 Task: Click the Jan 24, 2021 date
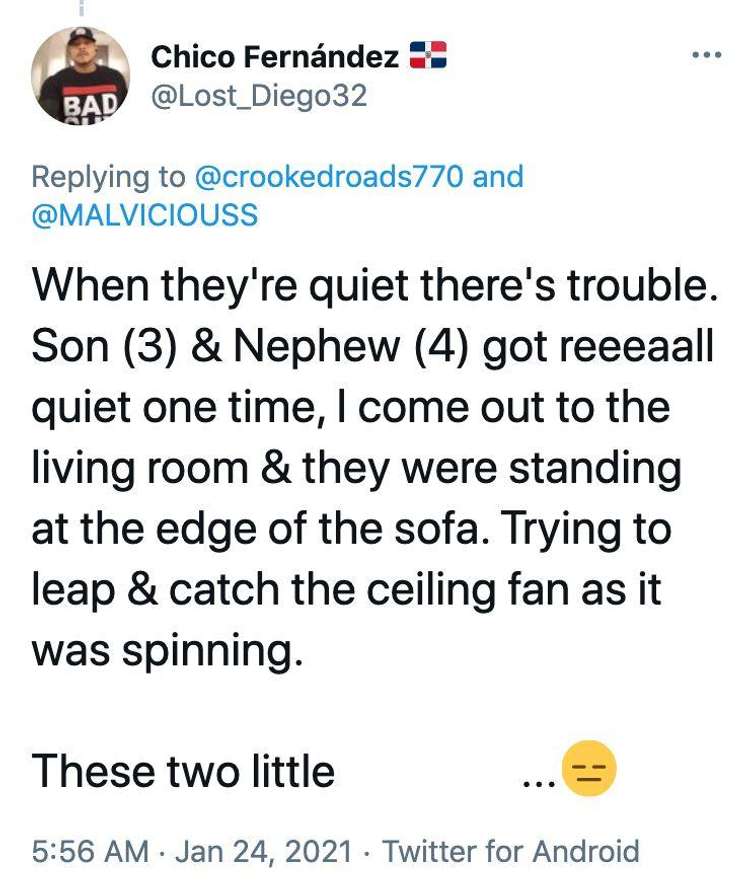tap(264, 851)
